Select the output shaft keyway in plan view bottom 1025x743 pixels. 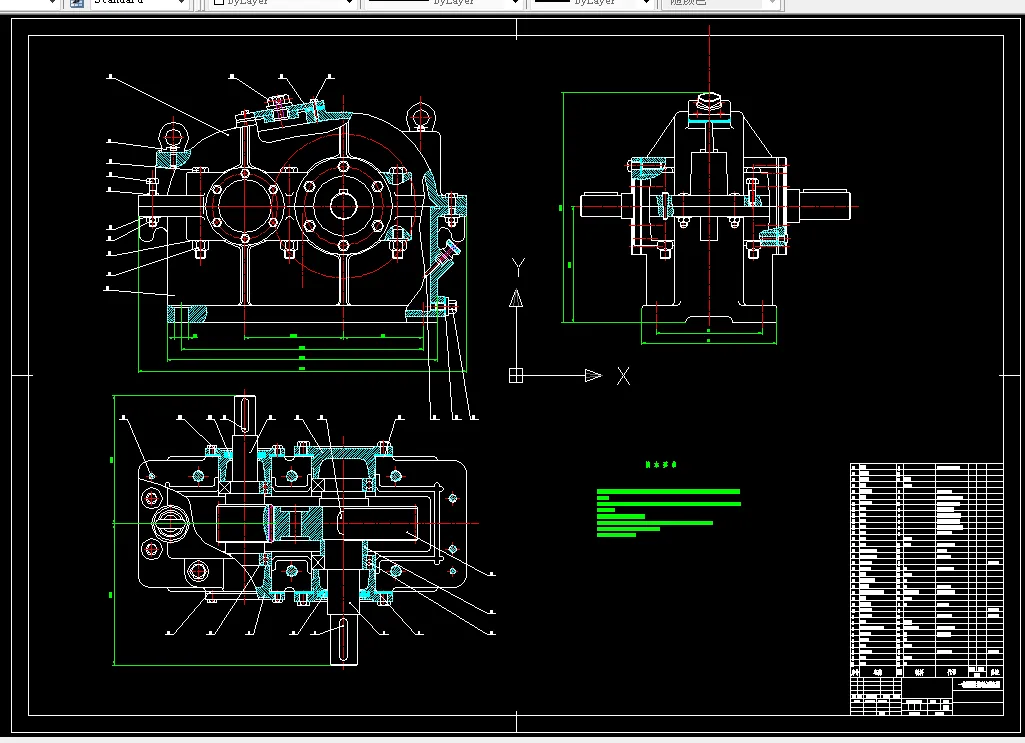pyautogui.click(x=343, y=640)
